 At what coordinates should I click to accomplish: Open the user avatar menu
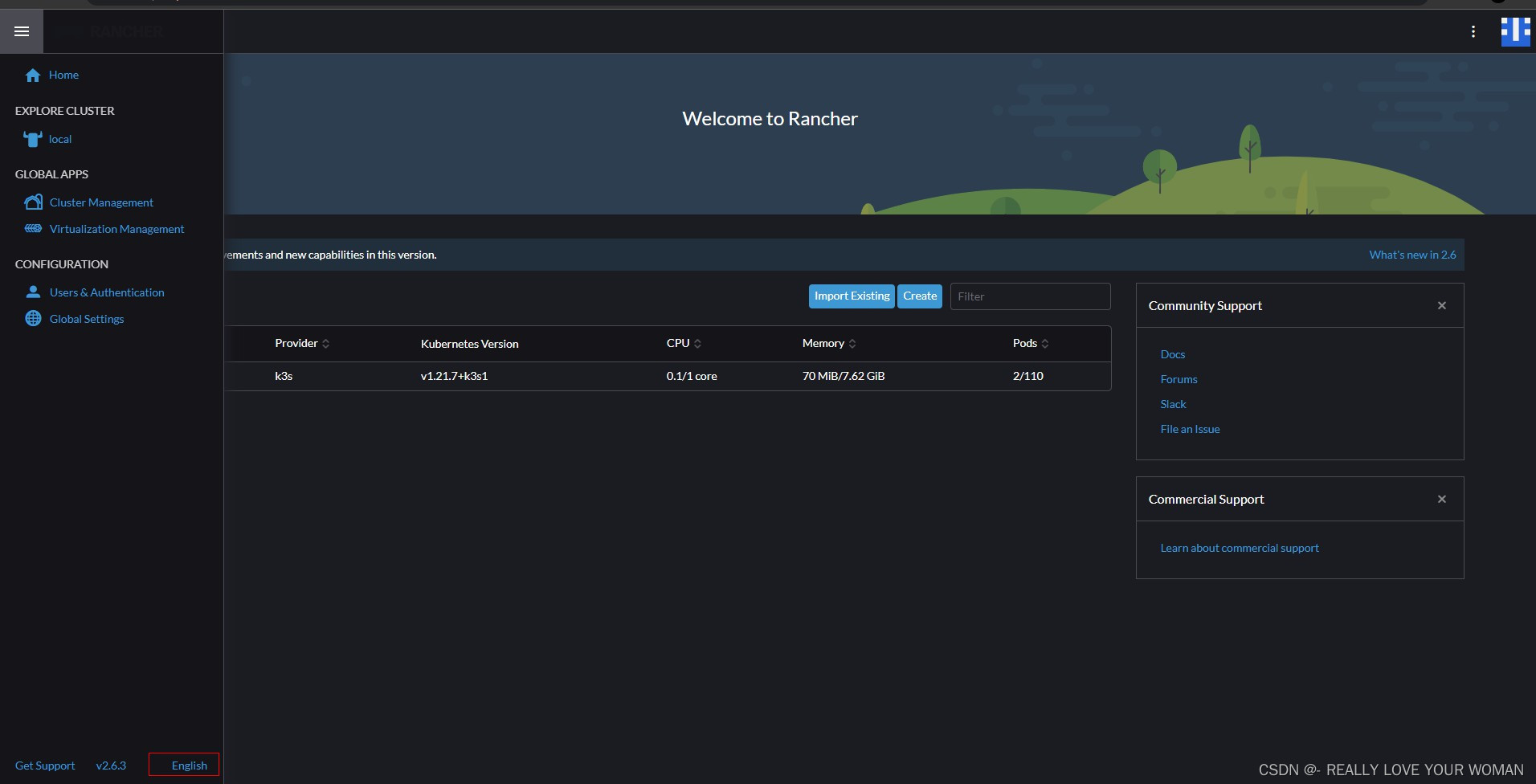(x=1515, y=31)
